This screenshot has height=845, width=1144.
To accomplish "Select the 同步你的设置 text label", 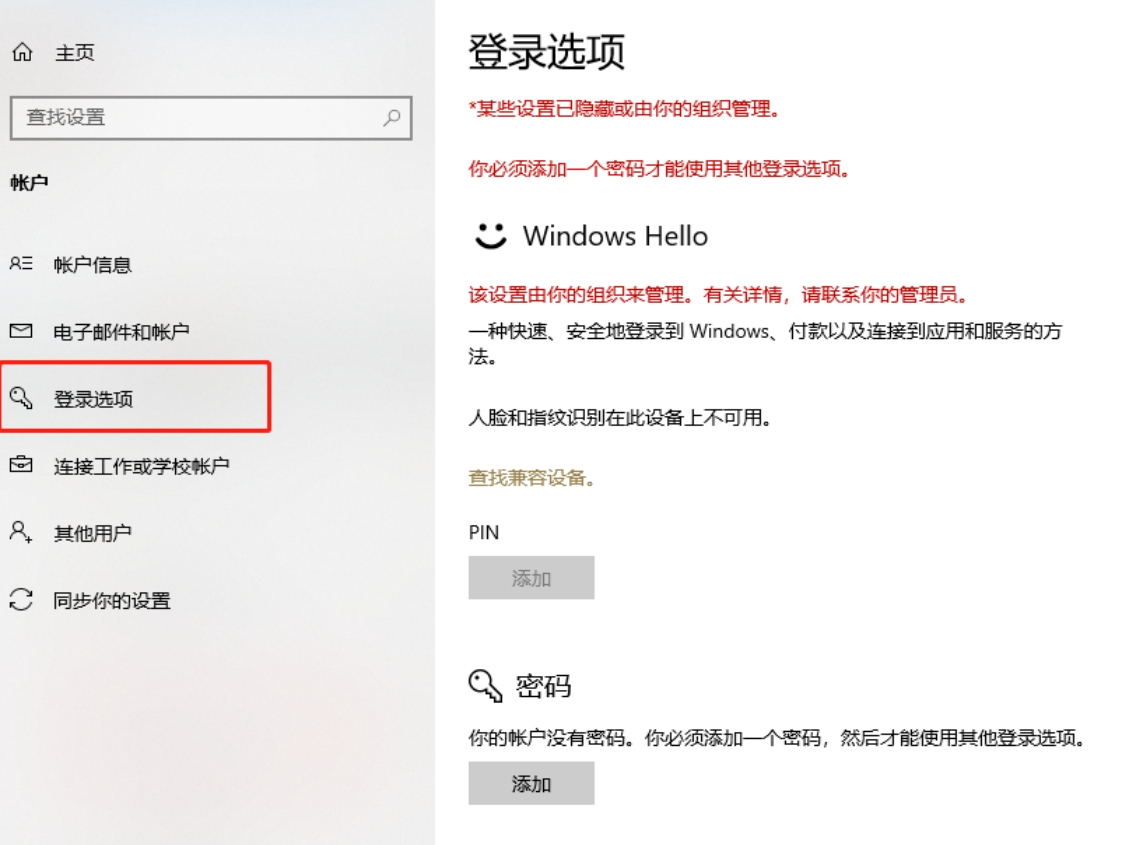I will click(x=112, y=600).
